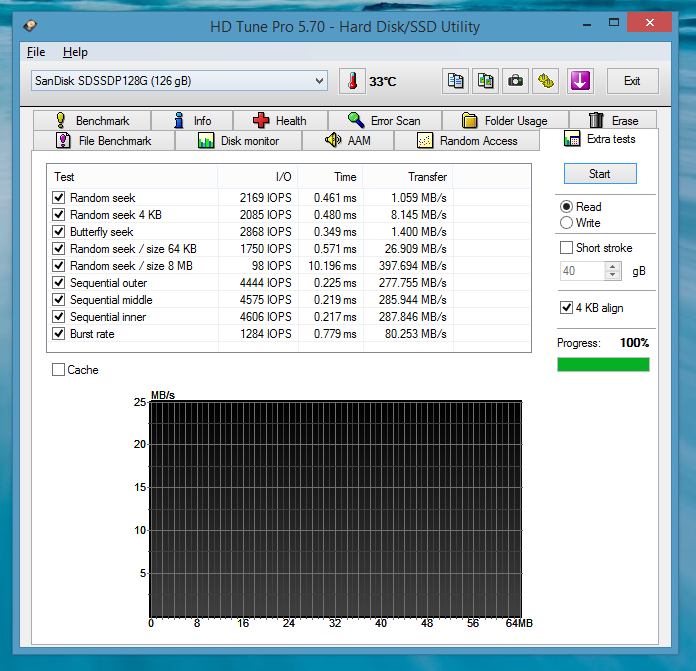Click the 2169 IOPS value
696x671 pixels.
tap(265, 197)
